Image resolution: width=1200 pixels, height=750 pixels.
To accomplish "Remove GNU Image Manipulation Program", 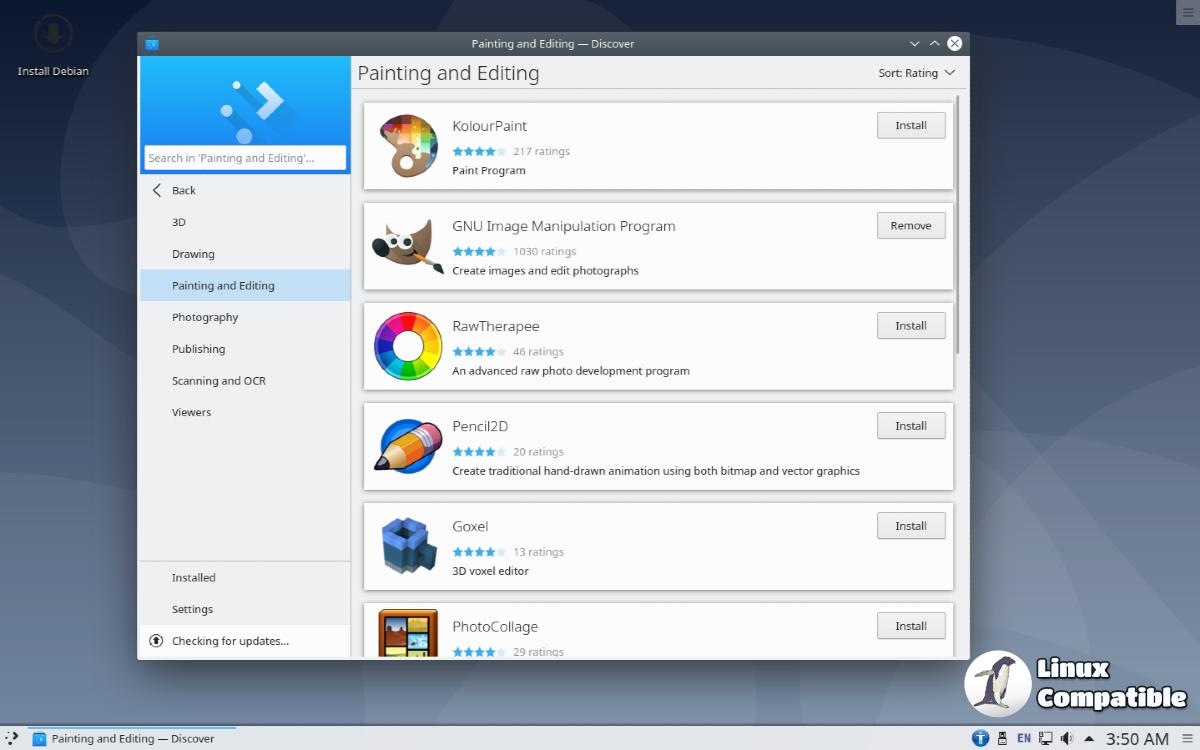I will pos(910,226).
